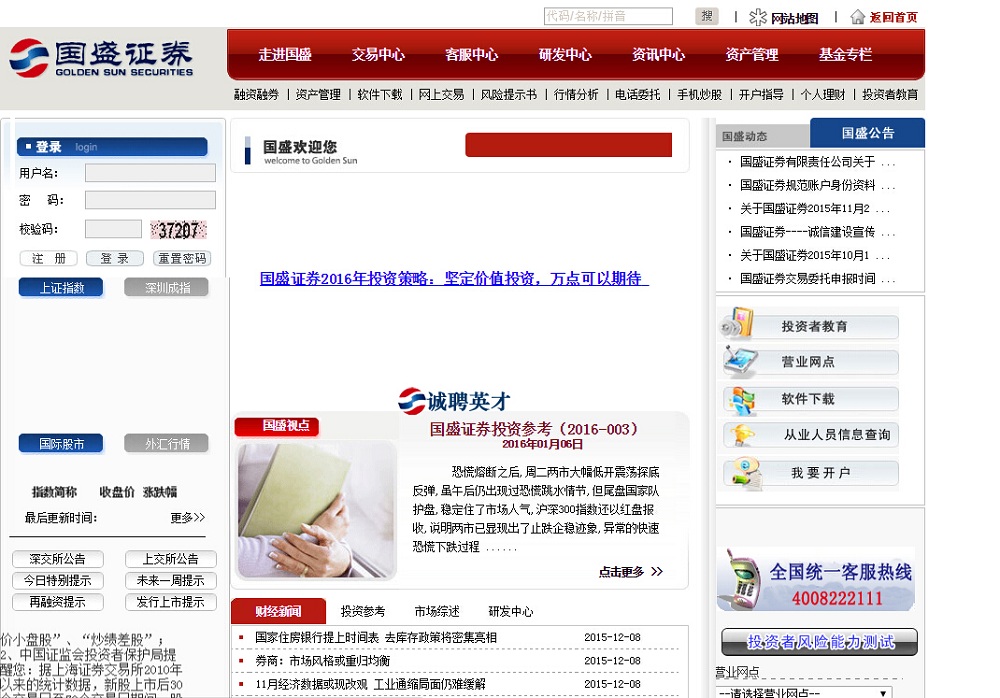Click 更多>> under index table

point(188,517)
